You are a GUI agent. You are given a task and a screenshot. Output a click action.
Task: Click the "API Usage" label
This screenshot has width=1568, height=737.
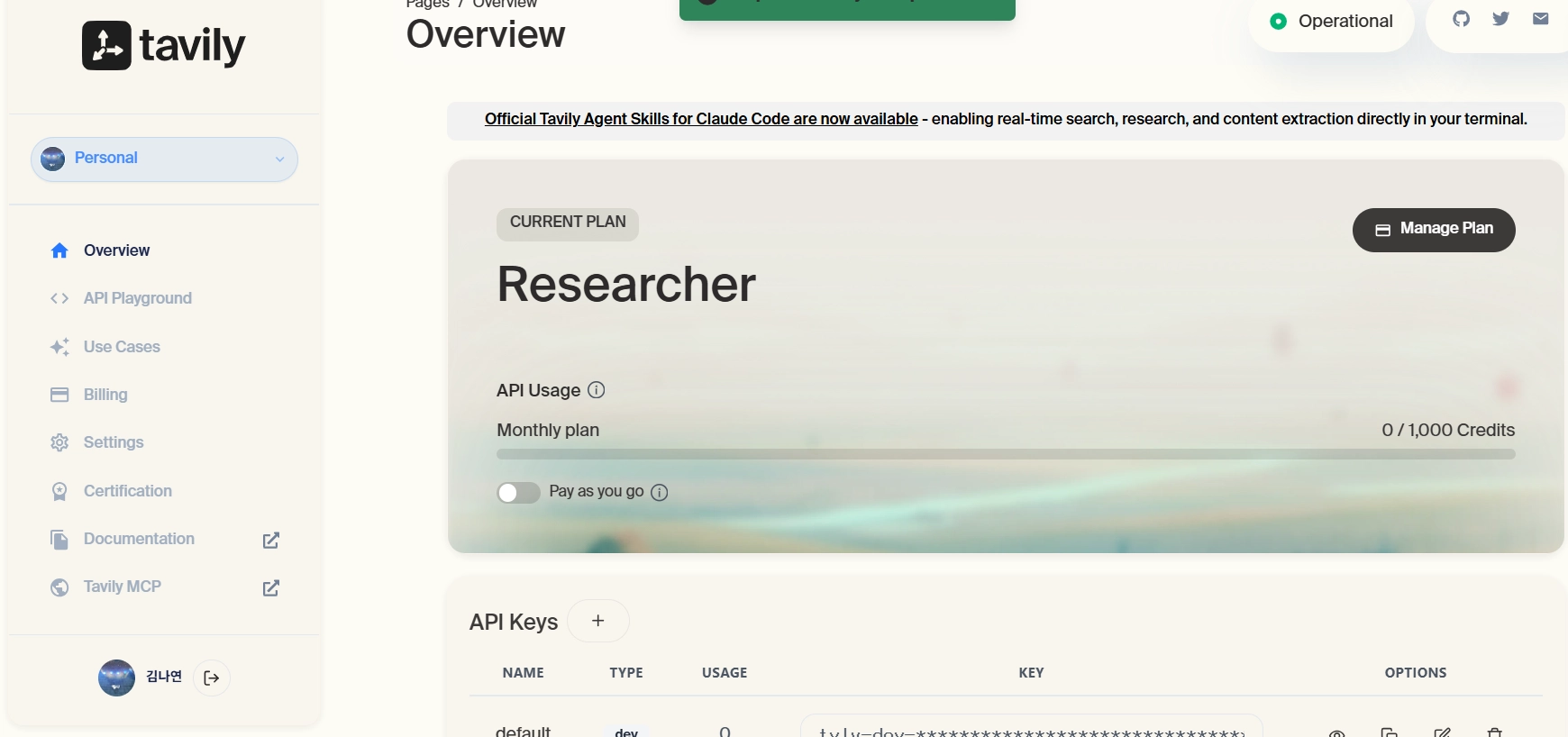coord(538,390)
